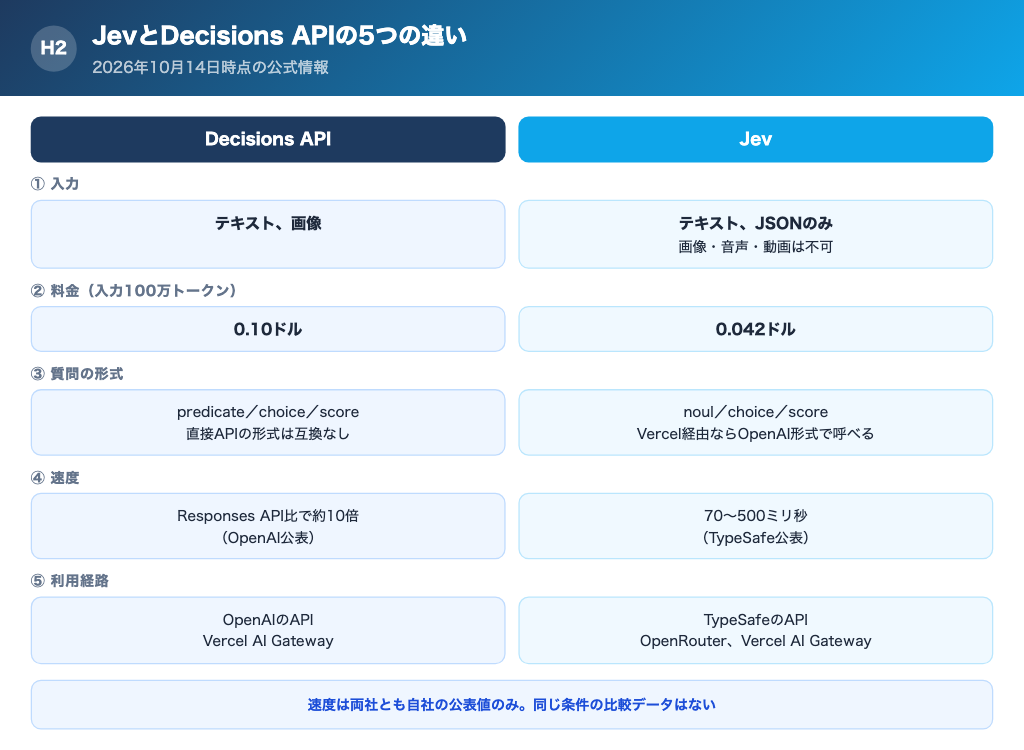Click "直接APIの形式は互換なし" text
Screen dimensions: 1024x750
[268, 434]
